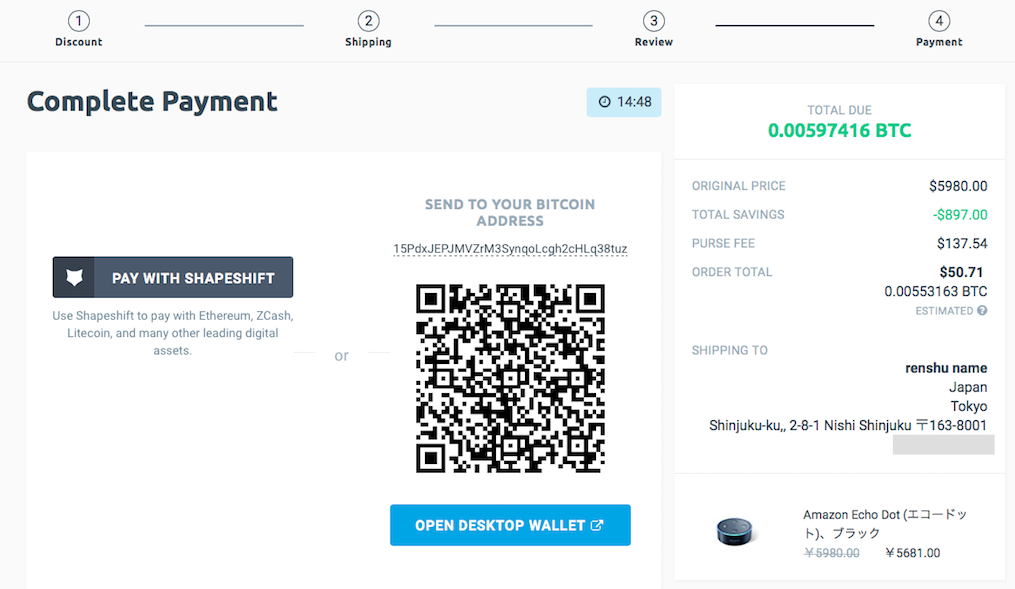Click the order total BTC estimate
This screenshot has width=1015, height=589.
[x=935, y=291]
